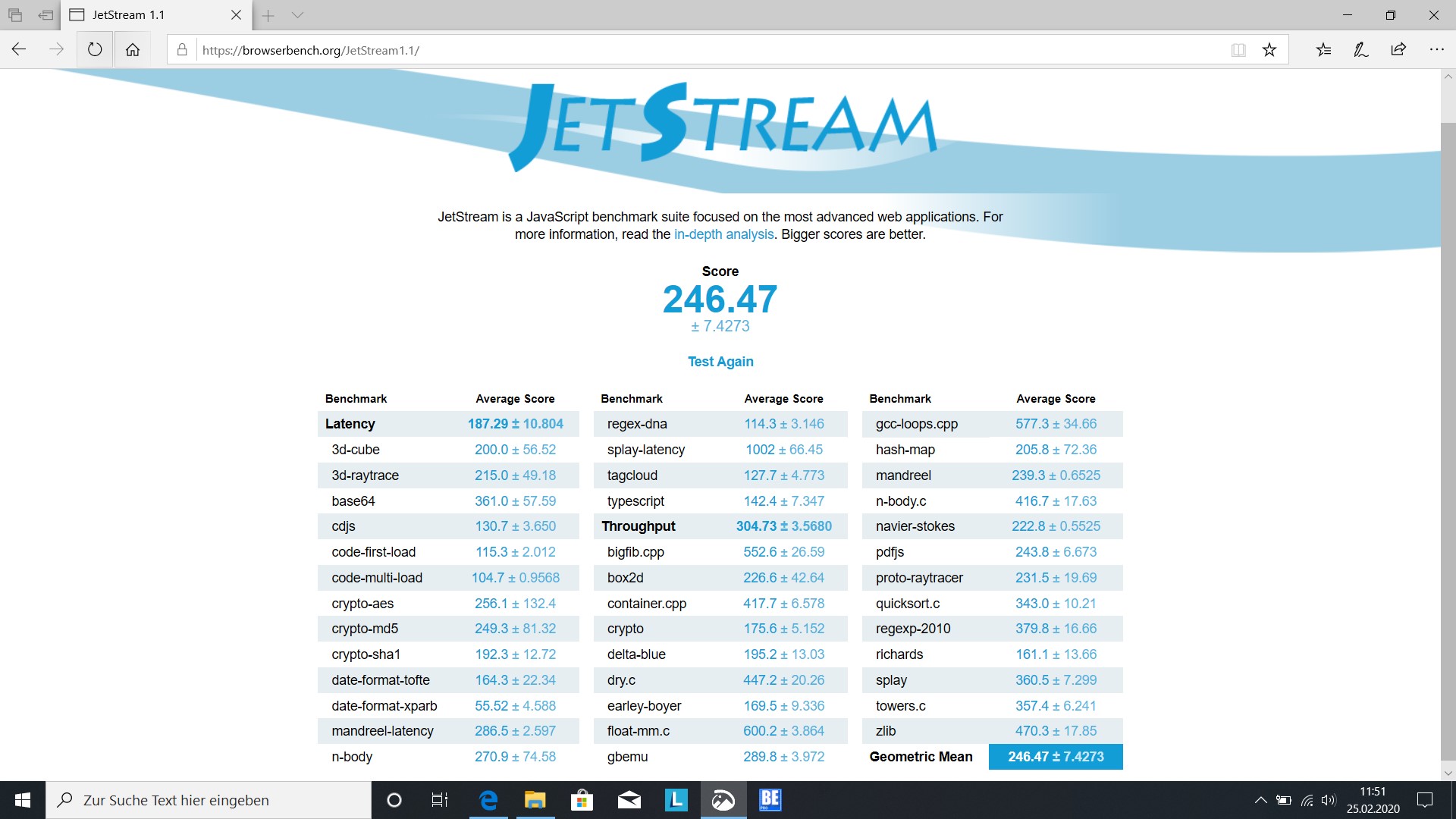Open the Action Center notifications
The width and height of the screenshot is (1456, 819).
coord(1425,800)
